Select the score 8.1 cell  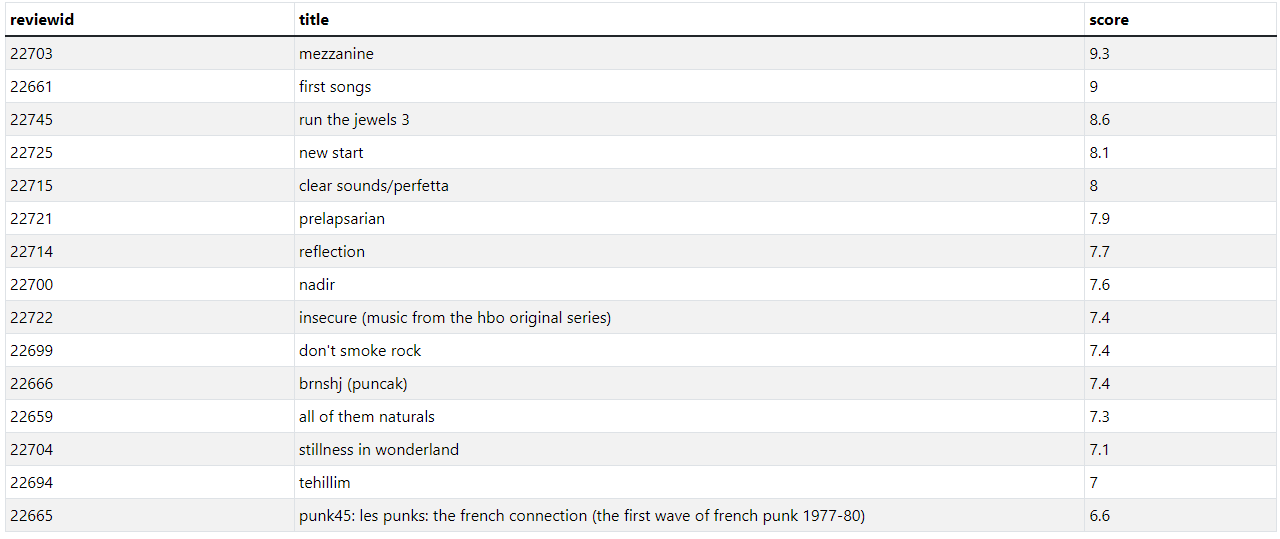(x=1180, y=153)
